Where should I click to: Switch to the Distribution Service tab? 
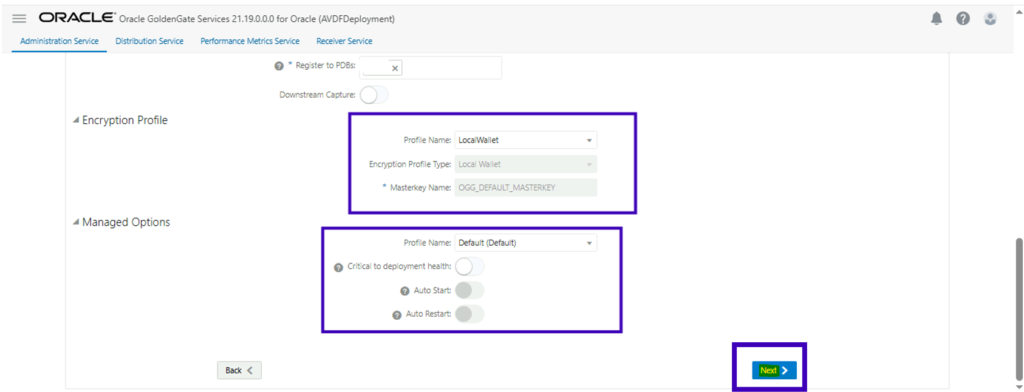[150, 41]
